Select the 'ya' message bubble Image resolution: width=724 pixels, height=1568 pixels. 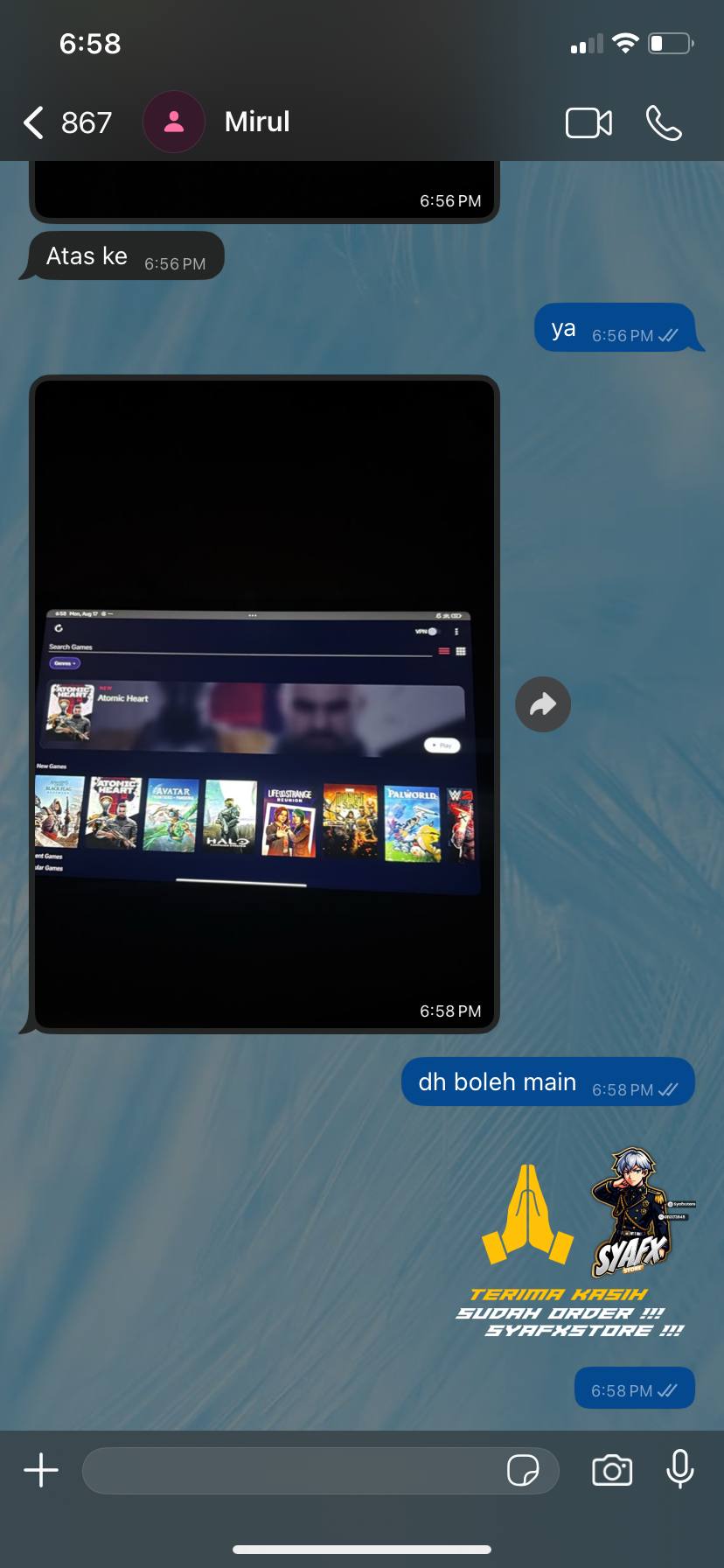click(x=619, y=328)
